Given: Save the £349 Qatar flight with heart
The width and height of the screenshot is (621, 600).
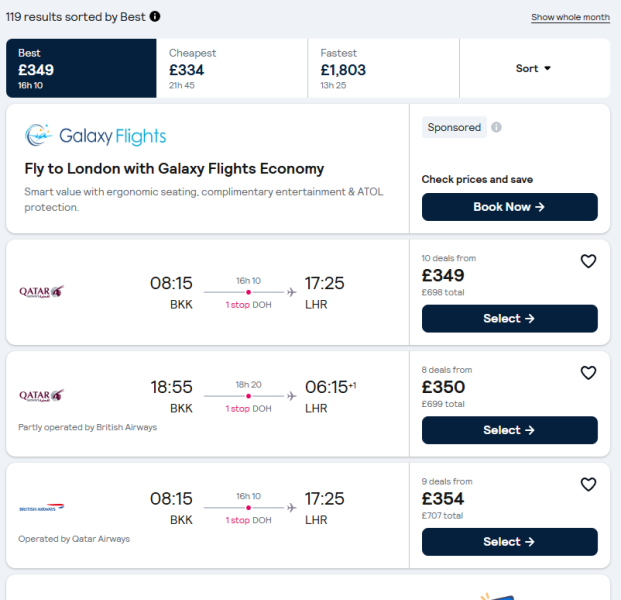Looking at the screenshot, I should tap(588, 261).
